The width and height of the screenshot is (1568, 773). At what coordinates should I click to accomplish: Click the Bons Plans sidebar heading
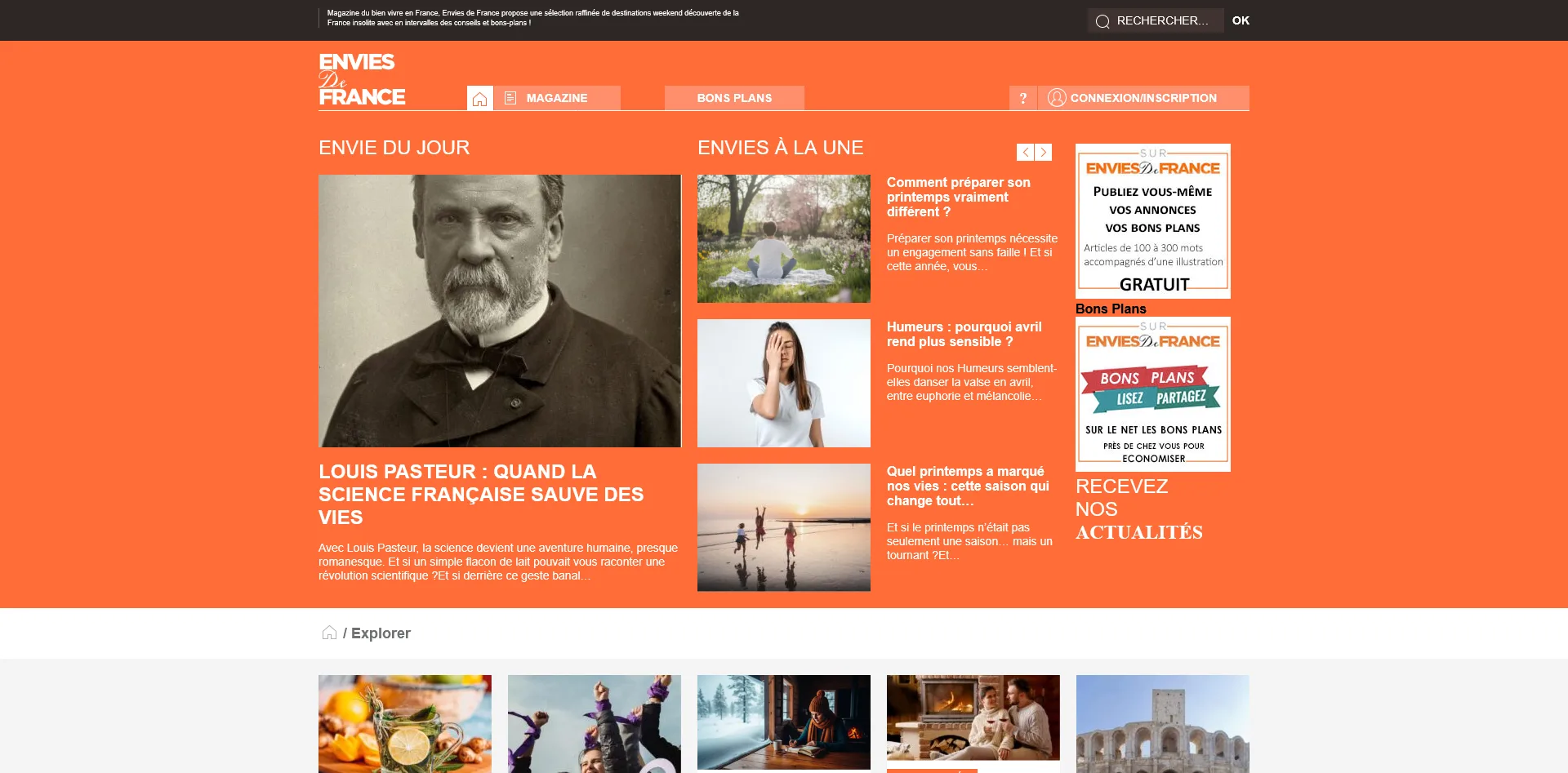click(x=1111, y=309)
